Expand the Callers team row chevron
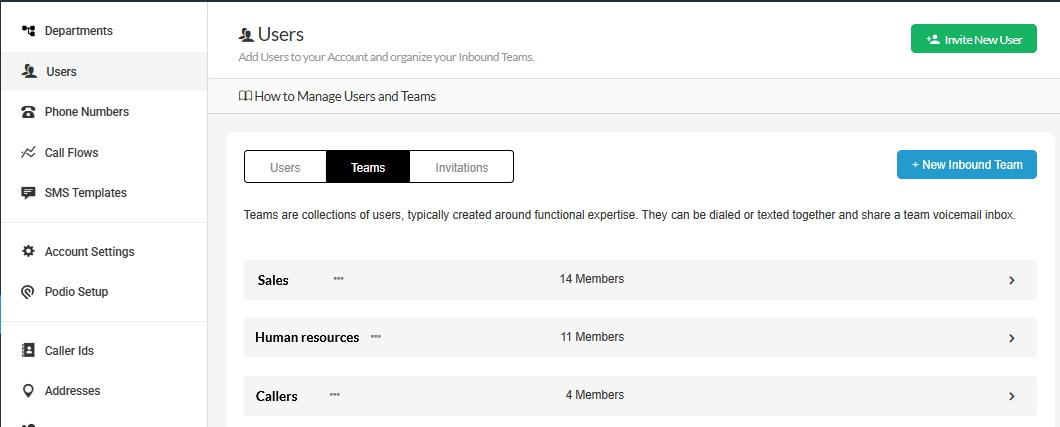Viewport: 1060px width, 427px height. [1011, 396]
